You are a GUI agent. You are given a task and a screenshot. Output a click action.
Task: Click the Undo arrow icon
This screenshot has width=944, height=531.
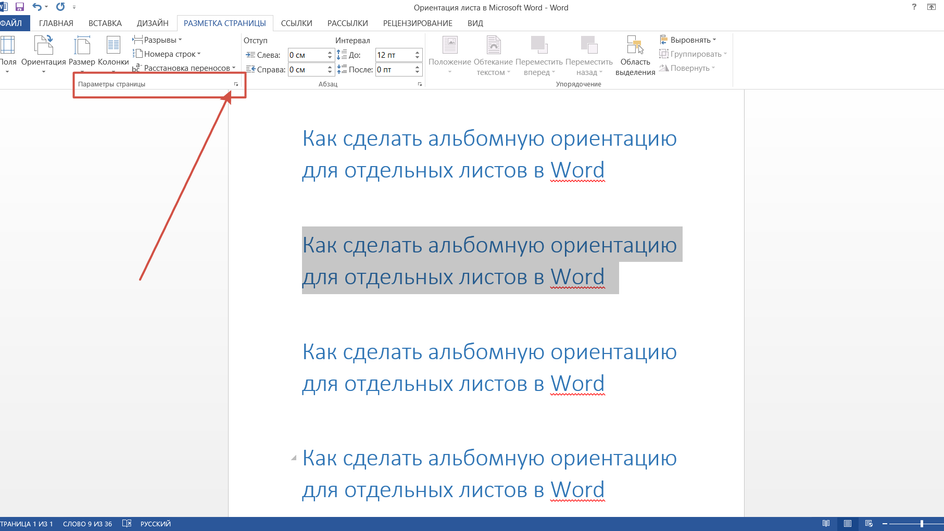coord(37,7)
